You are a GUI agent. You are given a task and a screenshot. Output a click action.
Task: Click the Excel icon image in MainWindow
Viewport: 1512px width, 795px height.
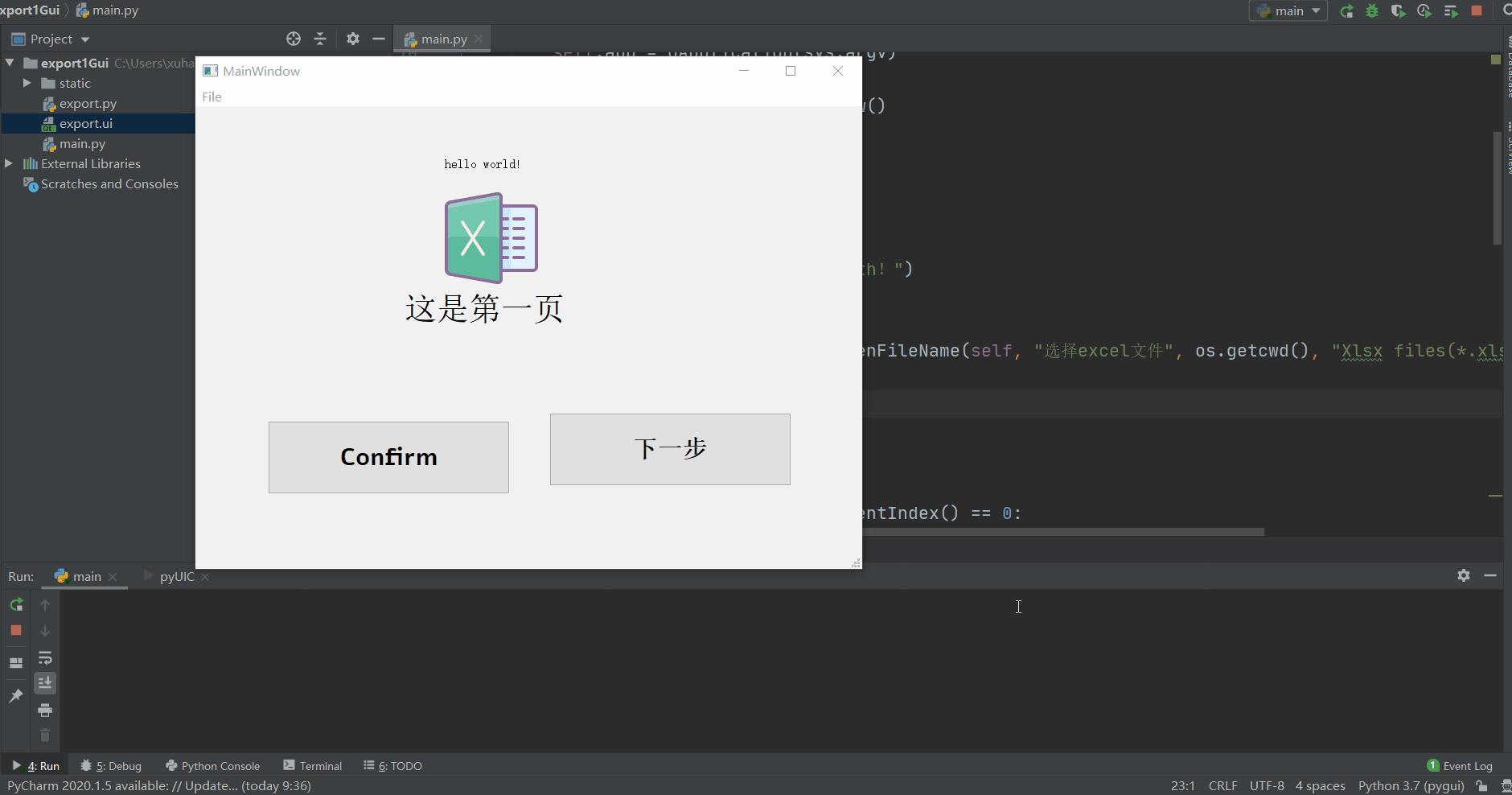pyautogui.click(x=491, y=238)
